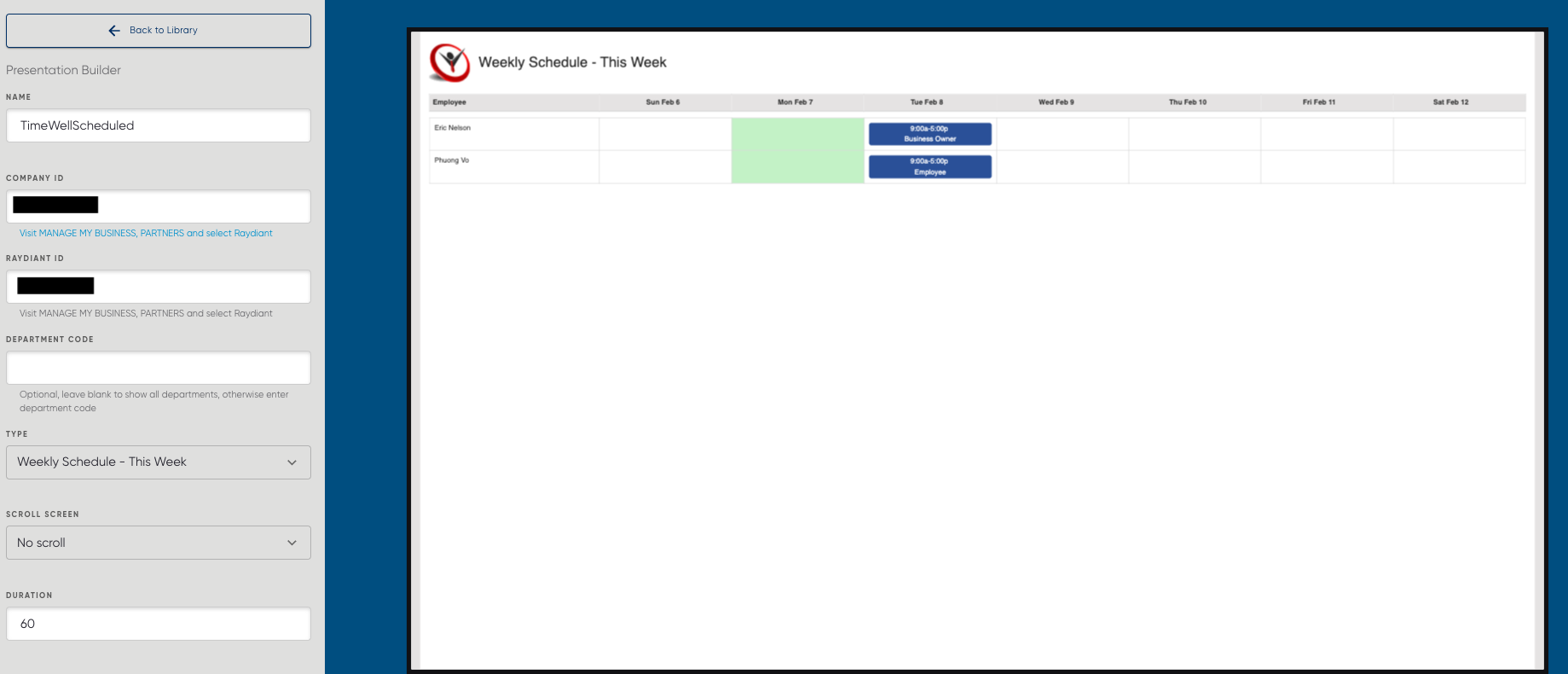This screenshot has height=674, width=1568.
Task: Click the Fri Feb 11 column header
Action: pyautogui.click(x=1319, y=102)
